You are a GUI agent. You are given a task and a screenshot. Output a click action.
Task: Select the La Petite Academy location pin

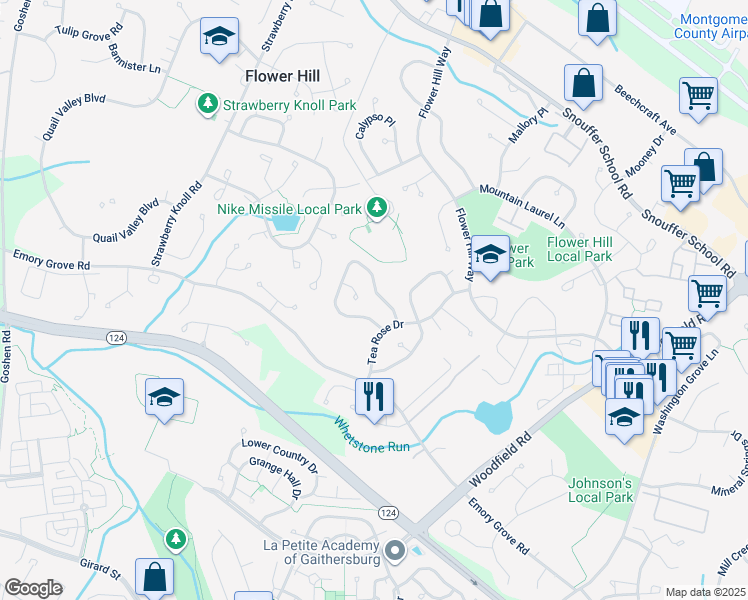point(395,551)
